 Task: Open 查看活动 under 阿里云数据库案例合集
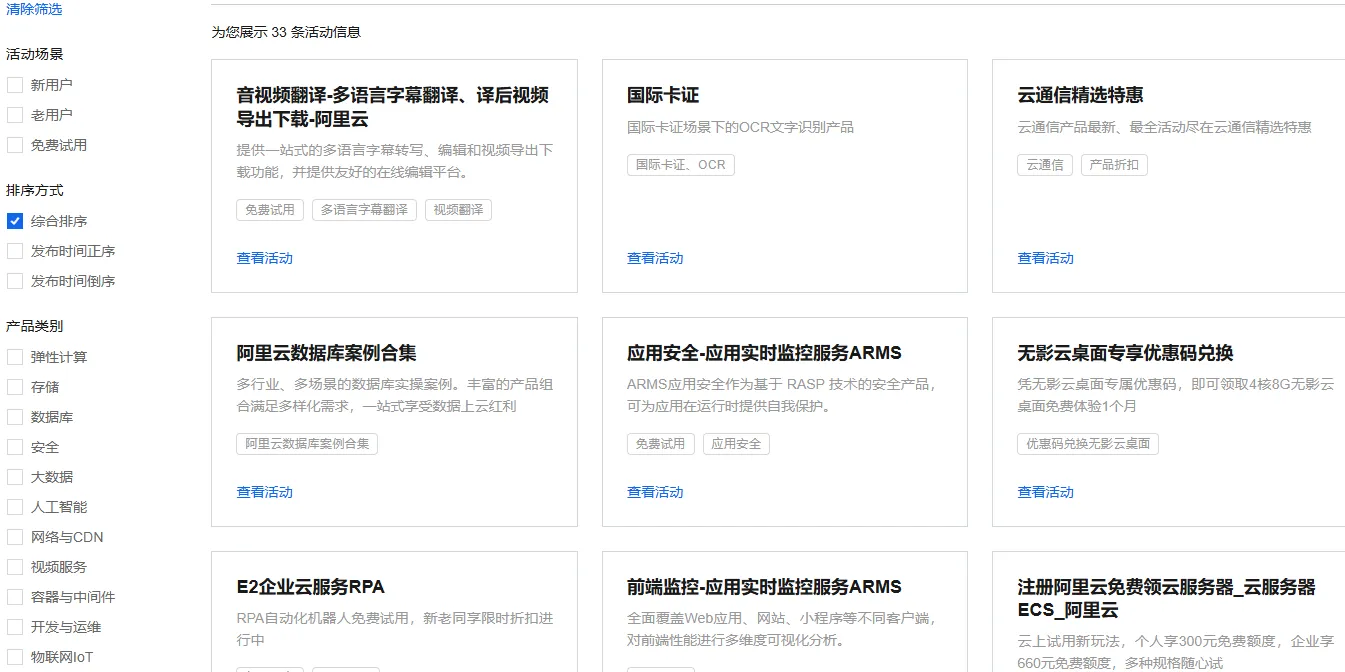(265, 492)
